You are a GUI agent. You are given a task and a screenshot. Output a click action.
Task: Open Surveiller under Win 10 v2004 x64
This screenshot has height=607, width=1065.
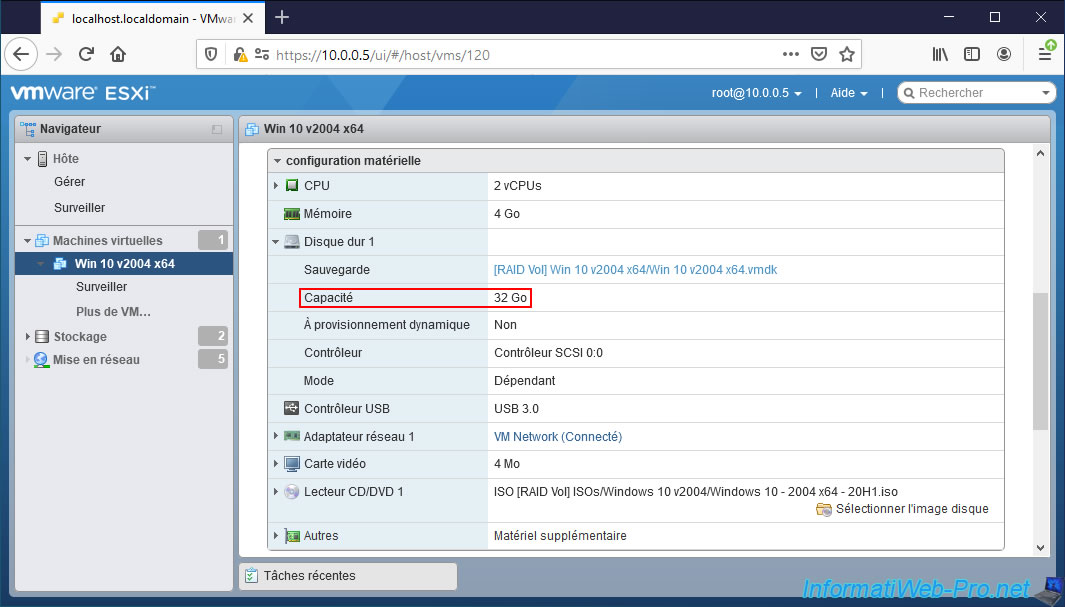tap(101, 287)
